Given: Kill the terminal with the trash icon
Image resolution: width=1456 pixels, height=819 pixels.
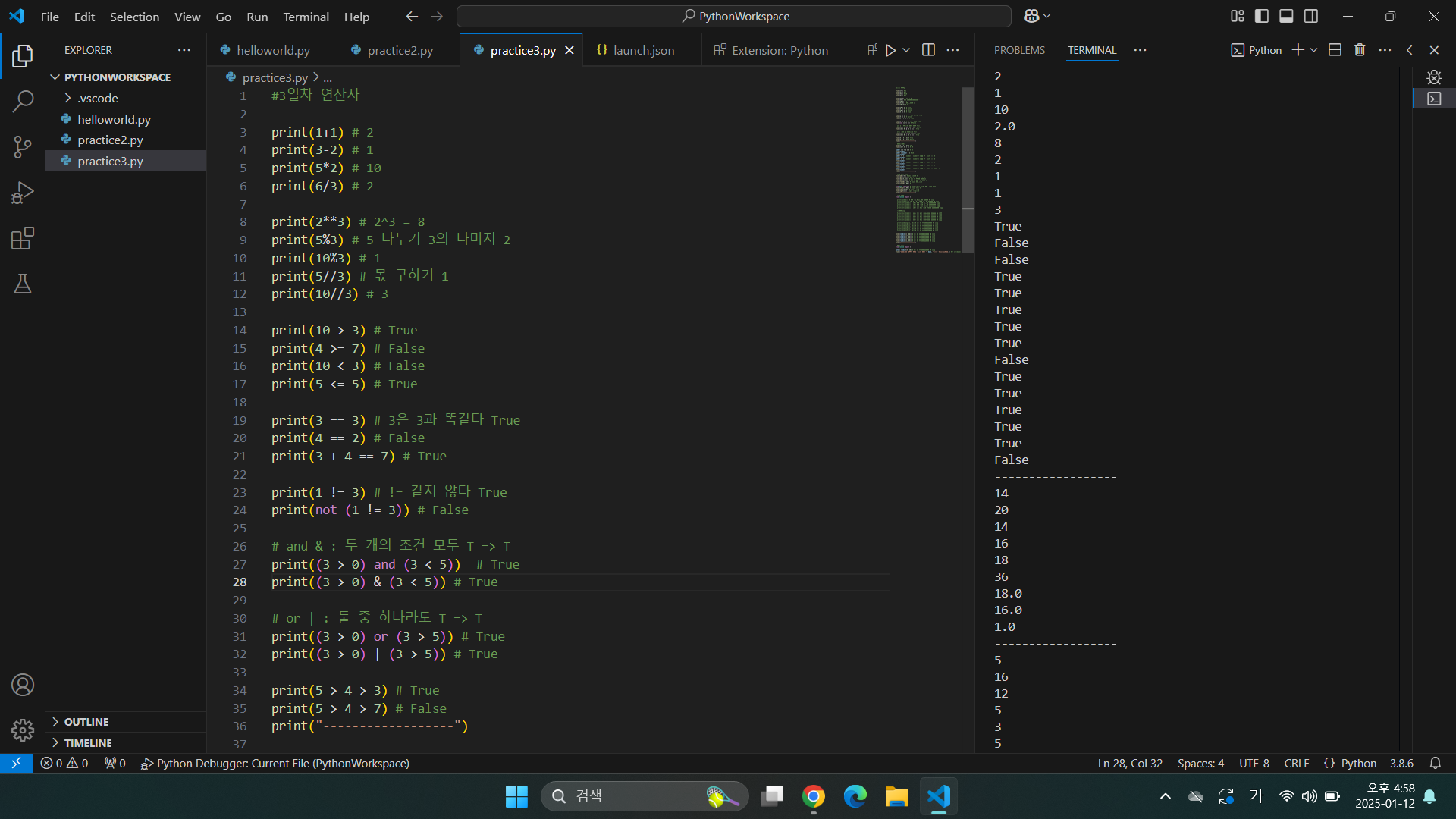Looking at the screenshot, I should point(1360,50).
